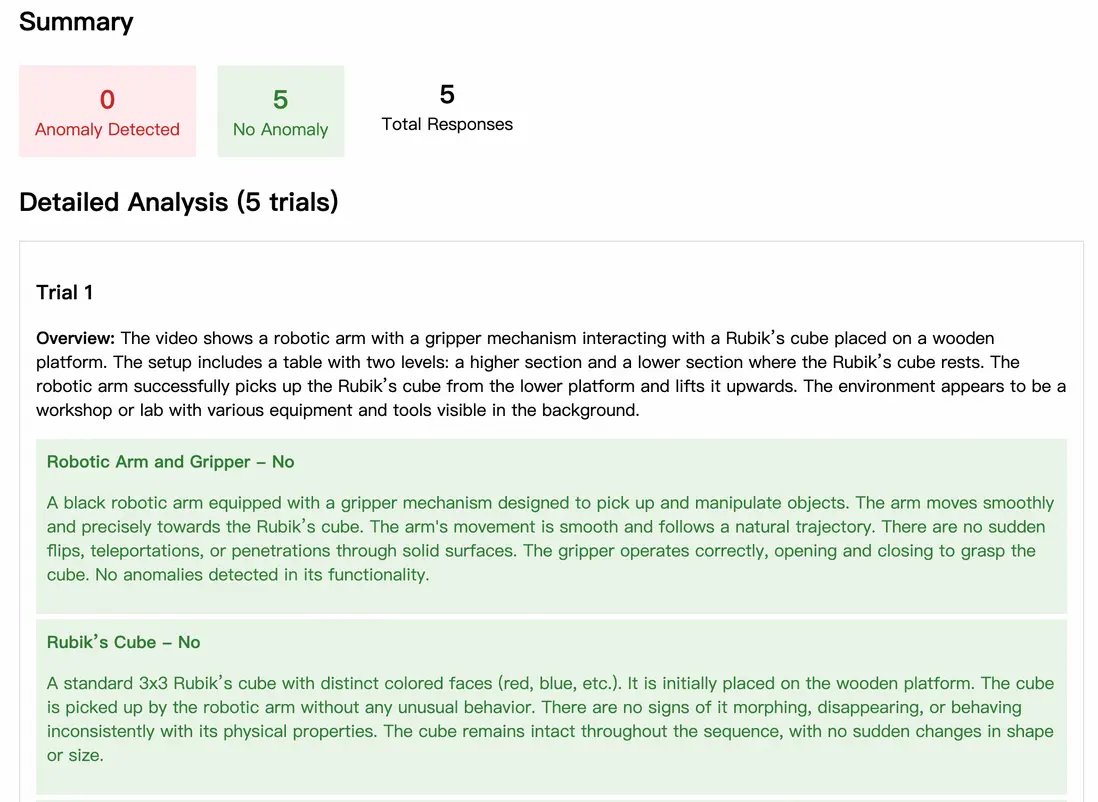Screen dimensions: 1098x802
Task: Open the Robotic Arm and Gripper – No section title
Action: (x=170, y=461)
